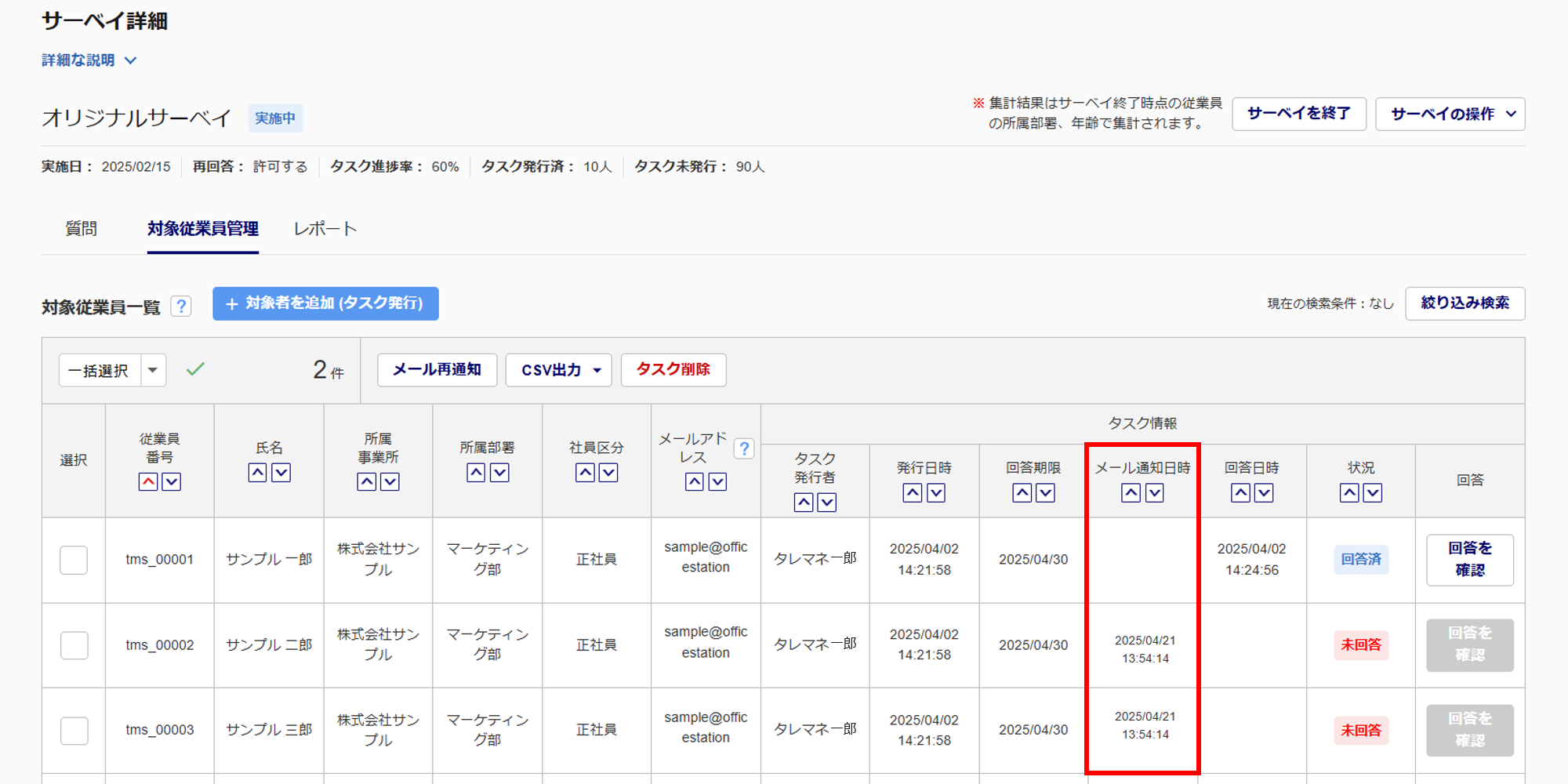Viewport: 1568px width, 784px height.
Task: Open サーベイの操作 dropdown
Action: tap(1450, 114)
